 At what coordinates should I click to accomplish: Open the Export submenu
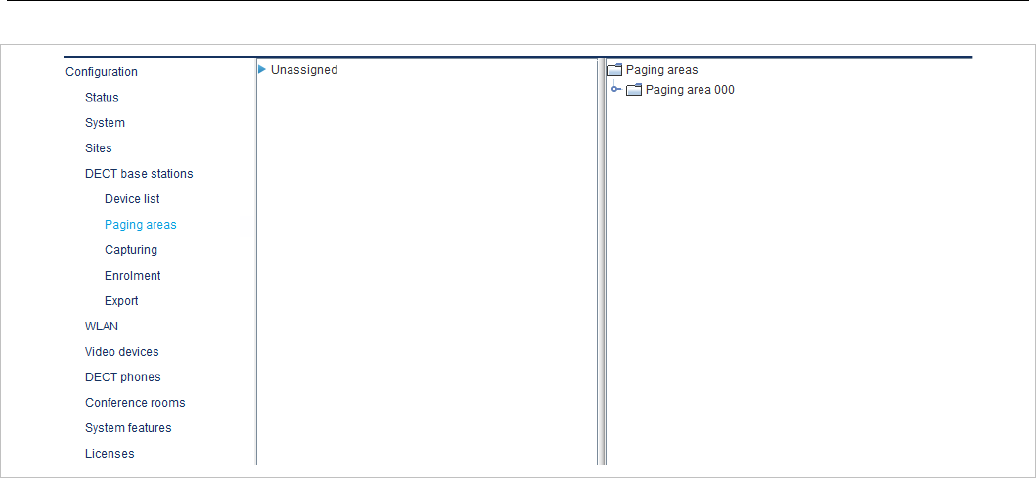click(122, 301)
